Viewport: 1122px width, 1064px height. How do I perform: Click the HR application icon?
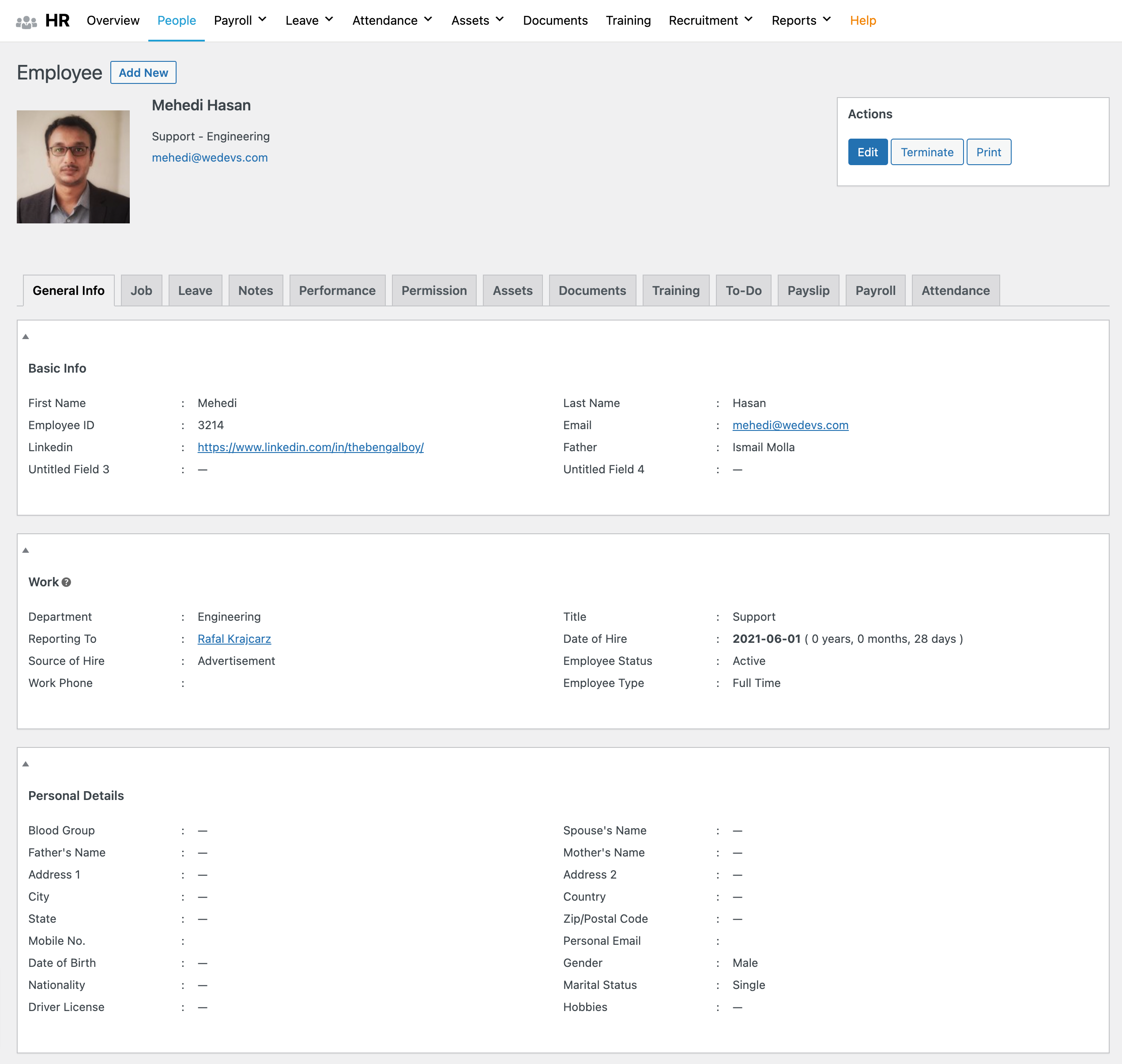(x=27, y=20)
